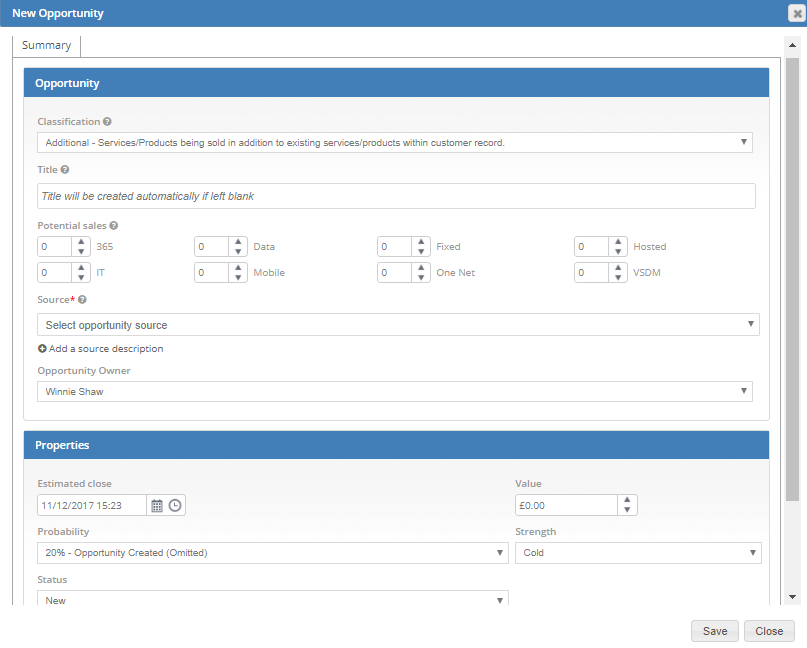Click the Close button
Viewport: 807px width, 648px height.
(x=769, y=631)
